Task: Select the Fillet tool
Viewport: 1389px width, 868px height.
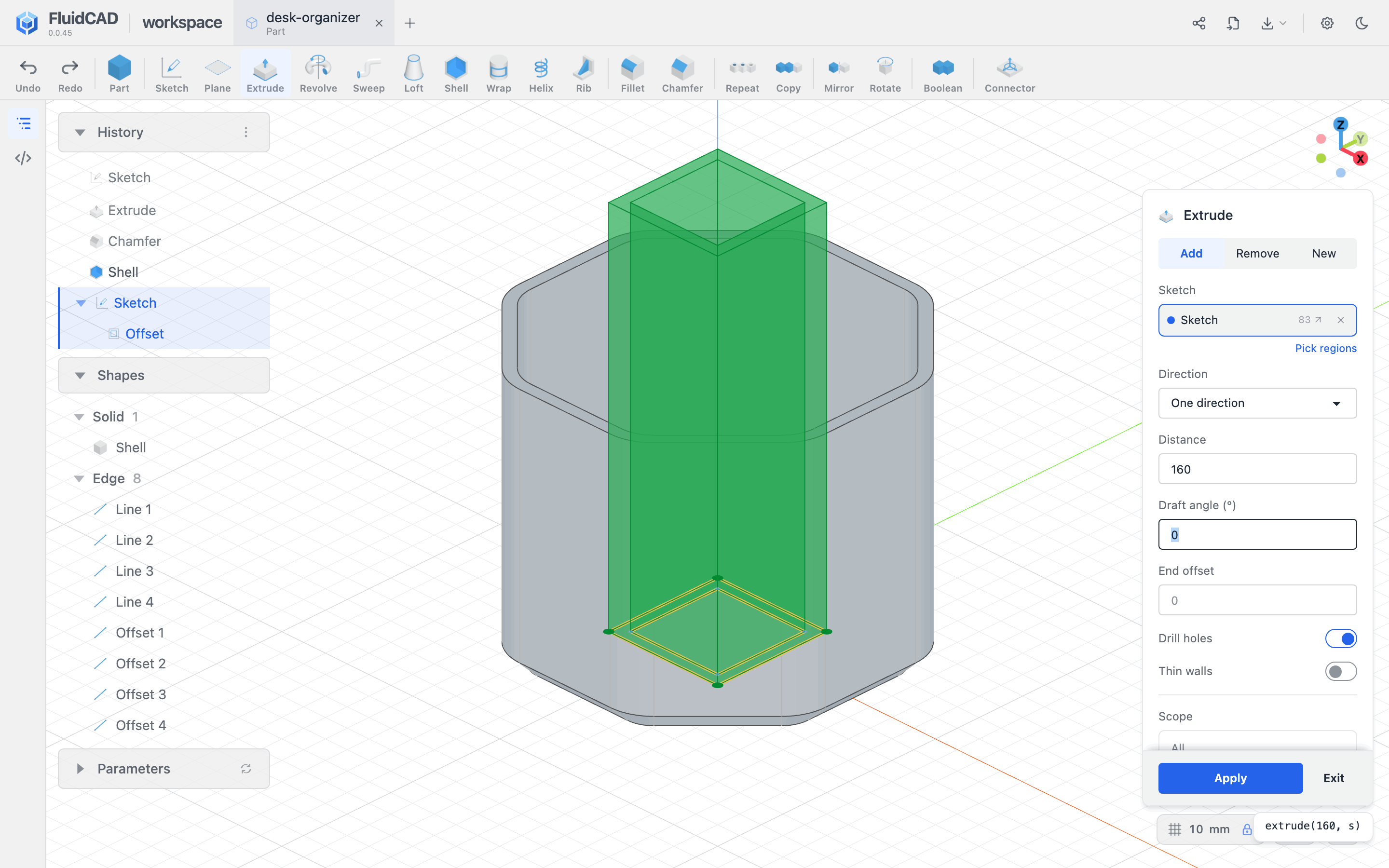Action: pos(632,74)
